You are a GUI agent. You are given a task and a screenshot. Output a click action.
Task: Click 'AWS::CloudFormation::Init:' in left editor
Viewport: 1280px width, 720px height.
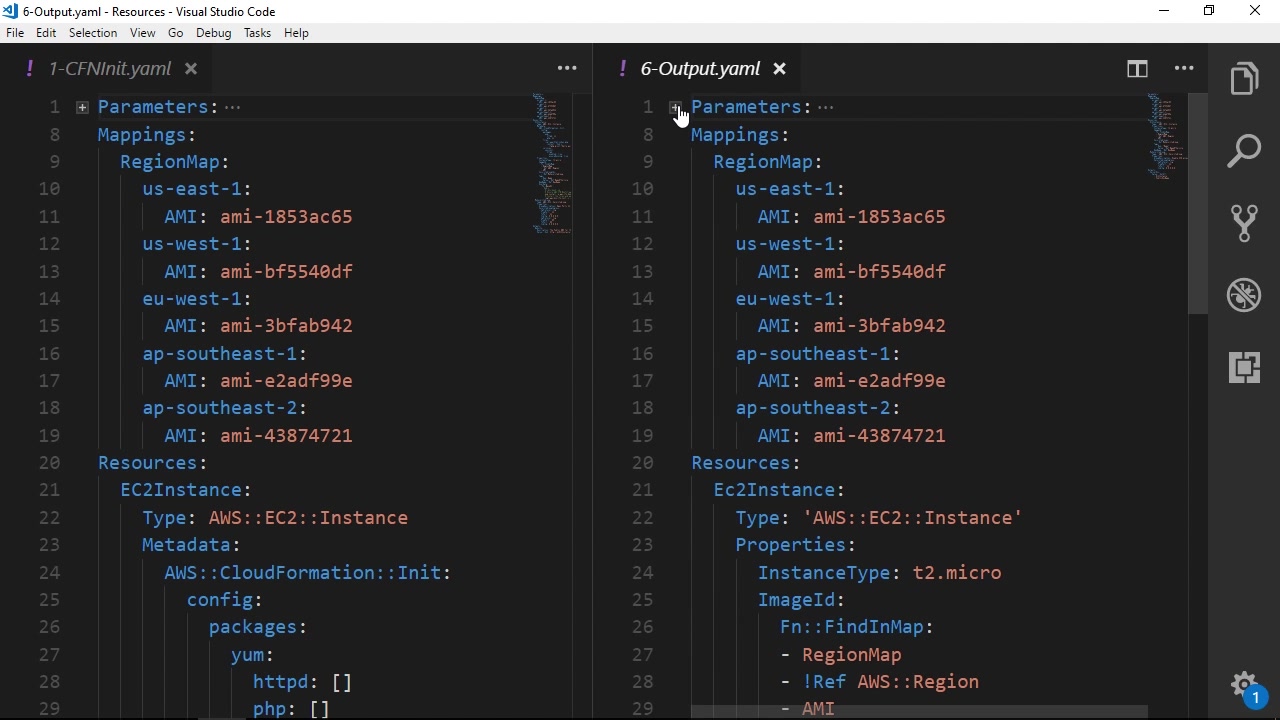pyautogui.click(x=308, y=573)
